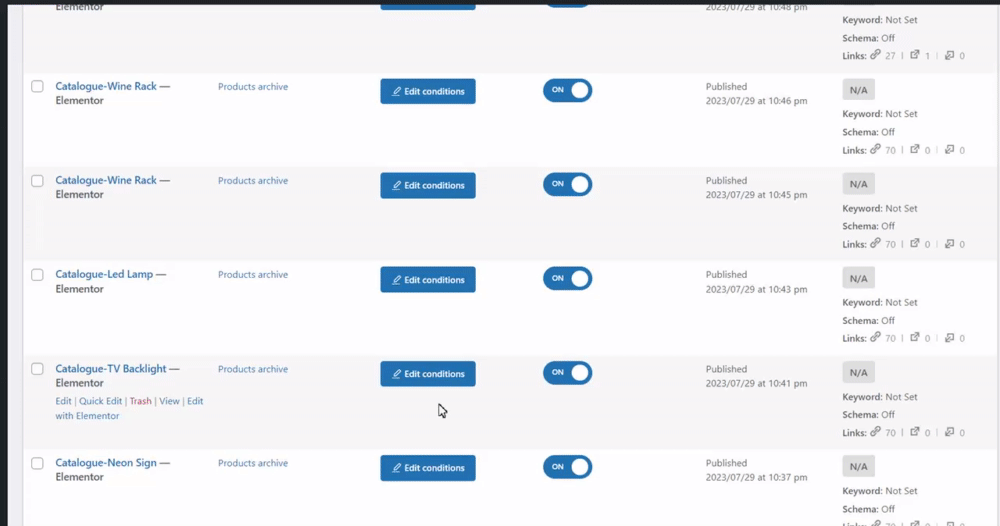Click Products archive in Catalogue-Neon Sign row

253,464
